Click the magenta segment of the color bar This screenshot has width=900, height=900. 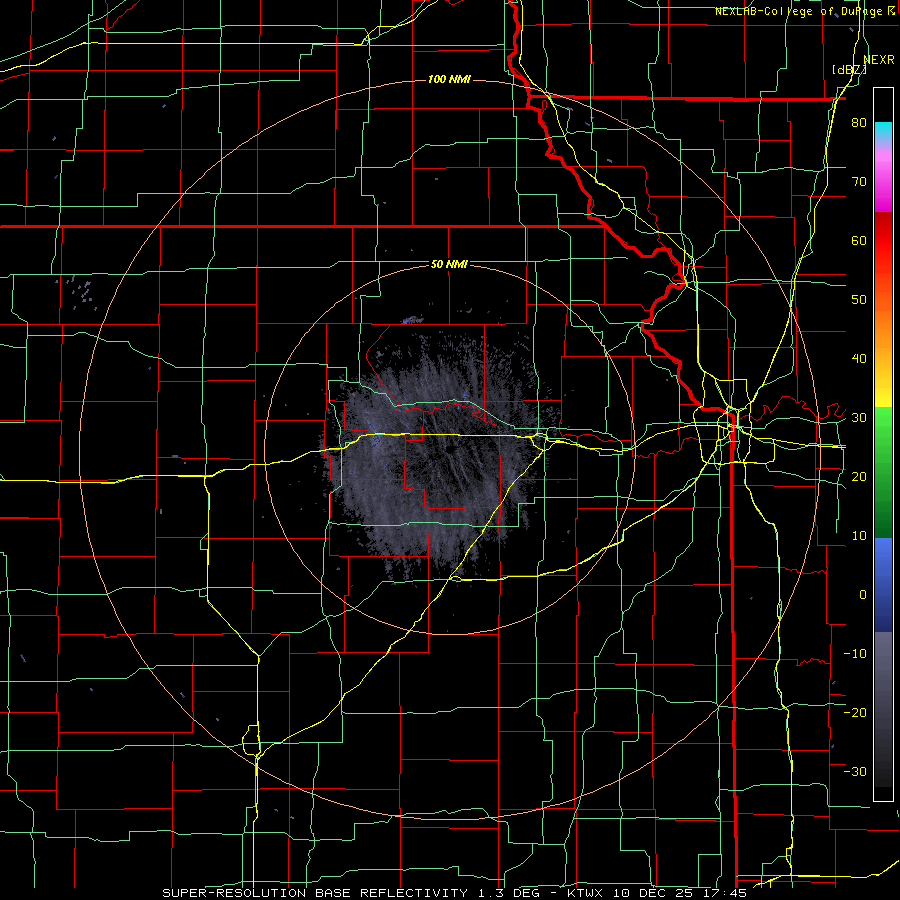point(883,189)
